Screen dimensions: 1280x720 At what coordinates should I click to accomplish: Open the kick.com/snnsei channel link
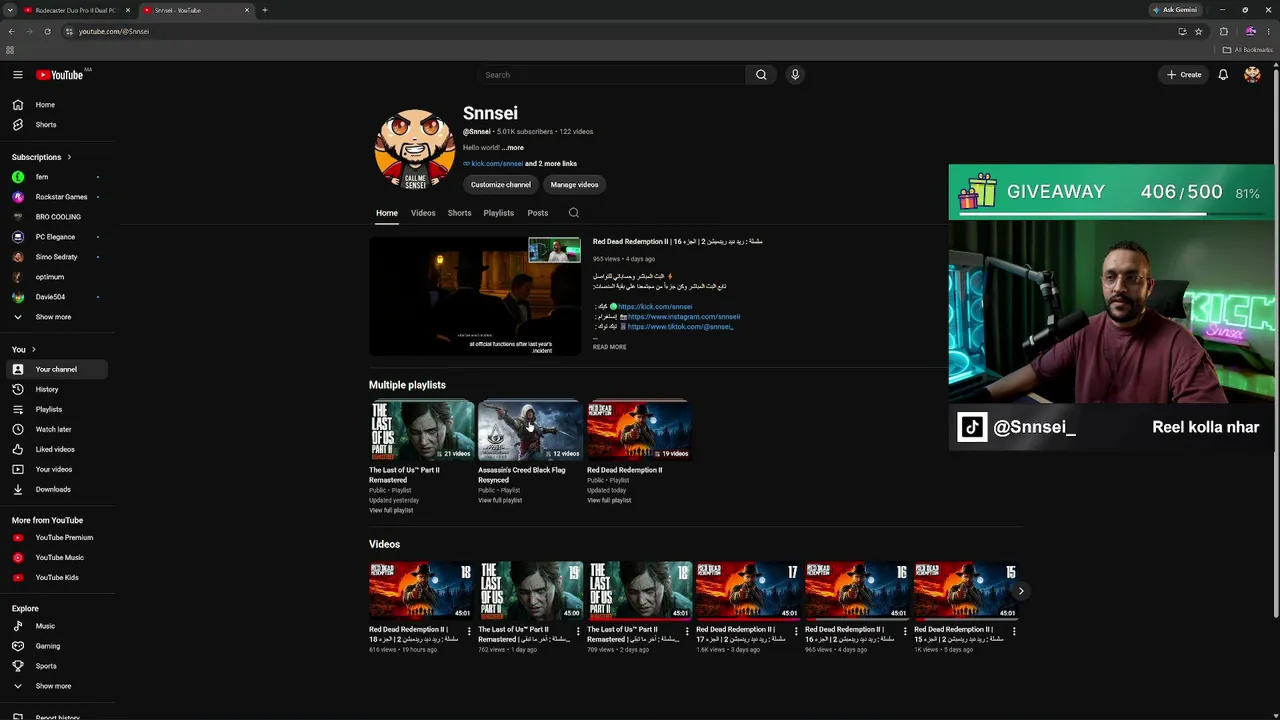point(497,164)
